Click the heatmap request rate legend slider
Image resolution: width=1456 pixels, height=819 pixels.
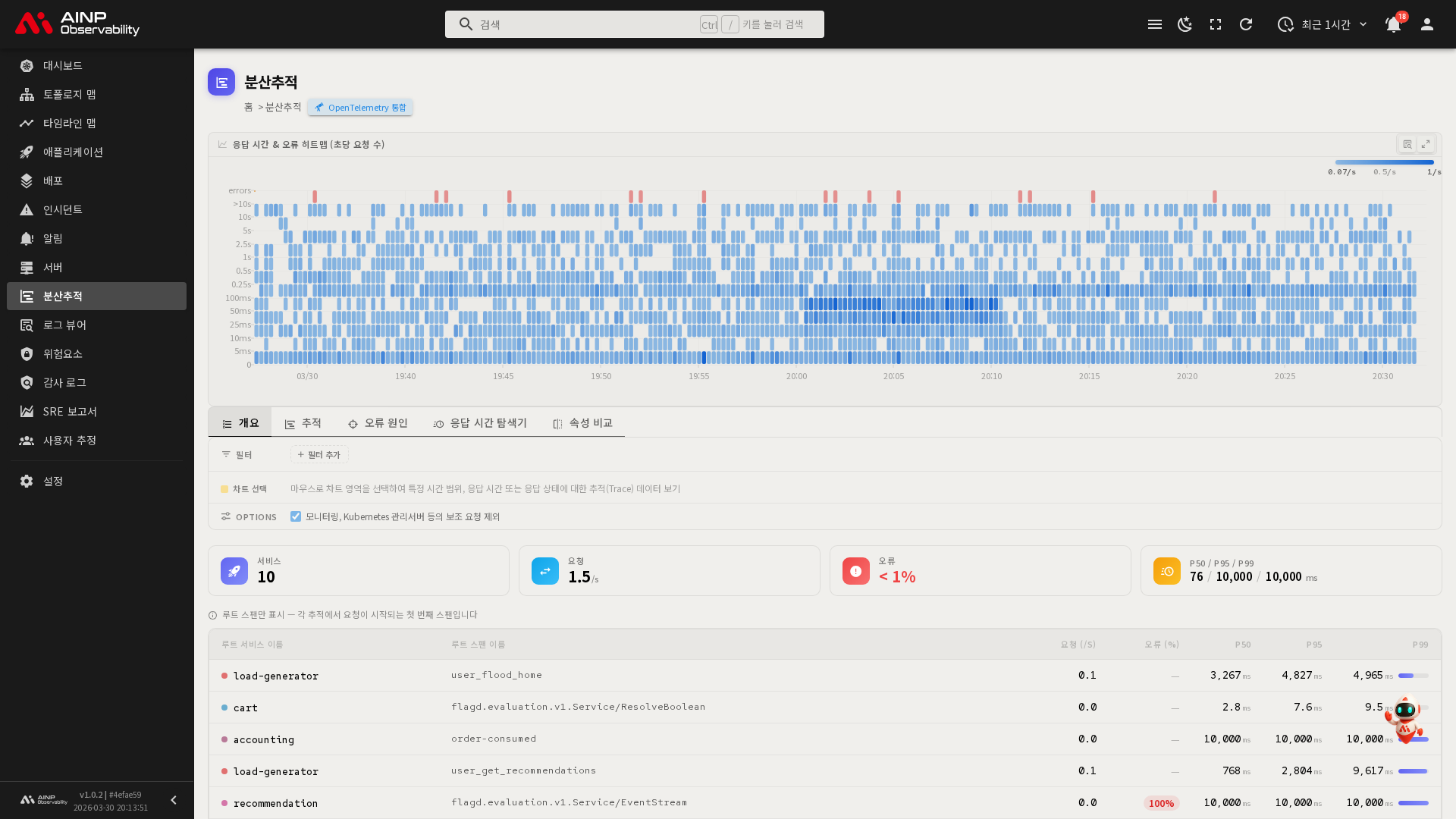[x=1384, y=162]
